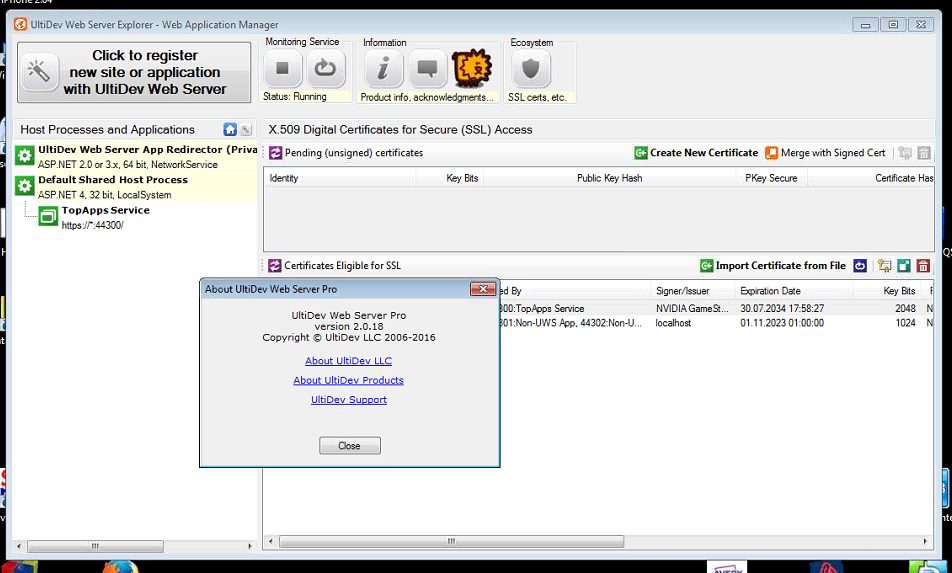Viewport: 952px width, 573px height.
Task: Select the UltiDev Web Server App Redirector tree item
Action: 136,156
